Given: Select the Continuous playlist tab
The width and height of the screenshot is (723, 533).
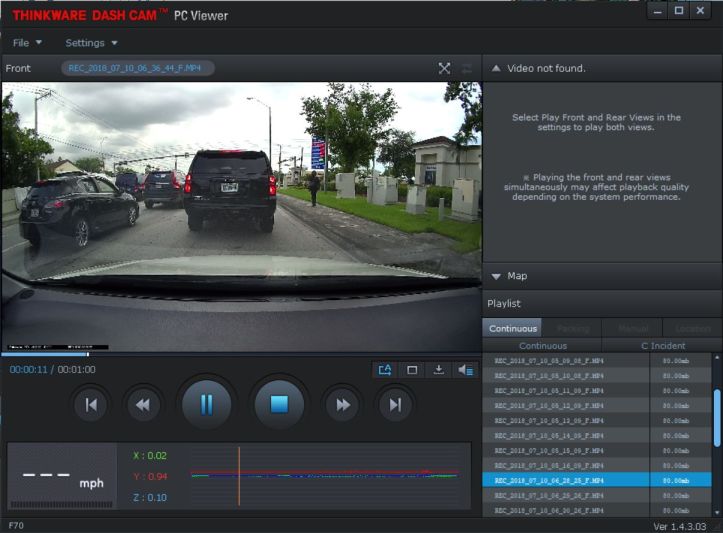Looking at the screenshot, I should (512, 328).
